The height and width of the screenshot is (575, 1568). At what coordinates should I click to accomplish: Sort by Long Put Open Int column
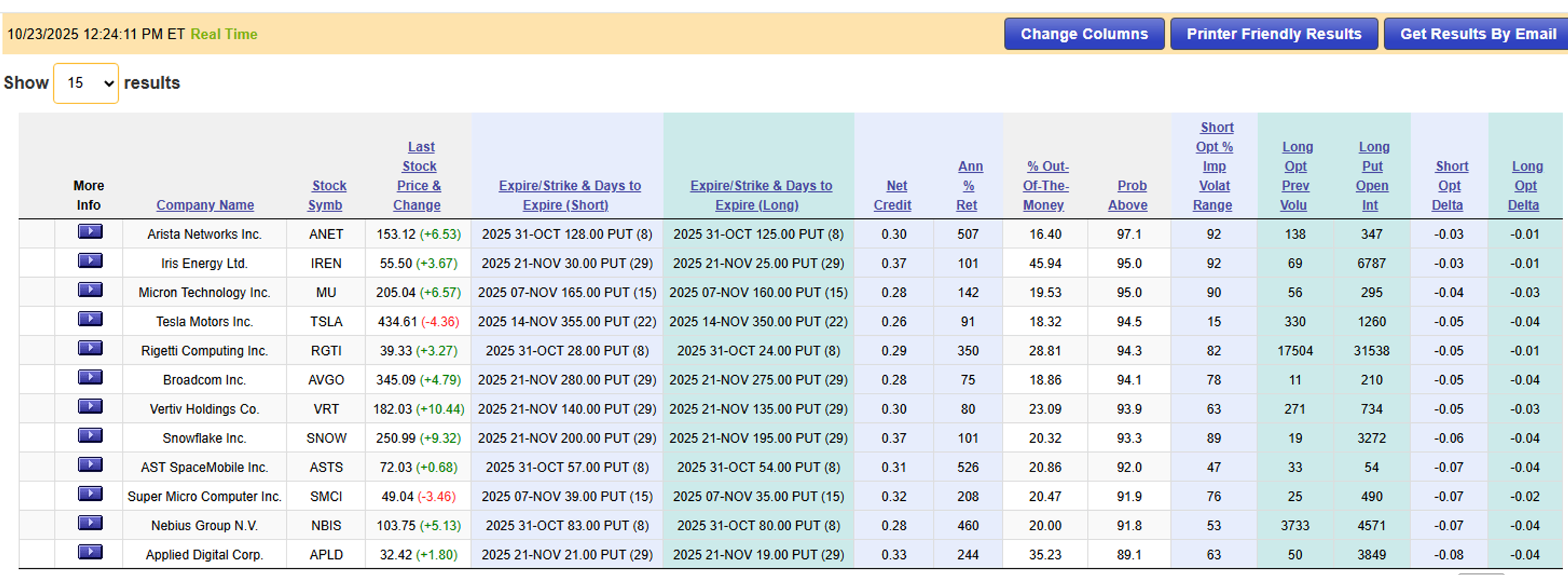click(x=1372, y=176)
